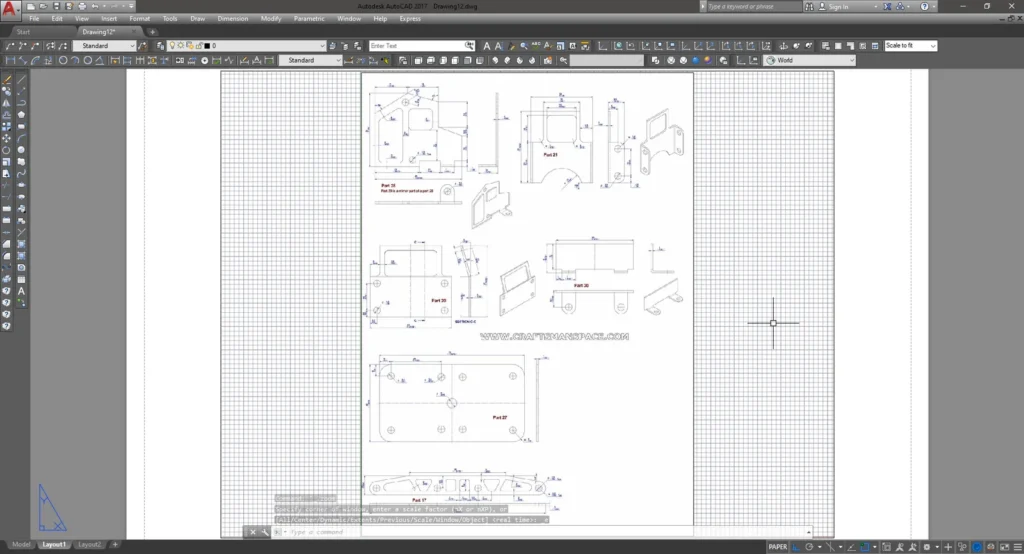Click the Save icon in quick access toolbar
The width and height of the screenshot is (1024, 554).
click(57, 6)
